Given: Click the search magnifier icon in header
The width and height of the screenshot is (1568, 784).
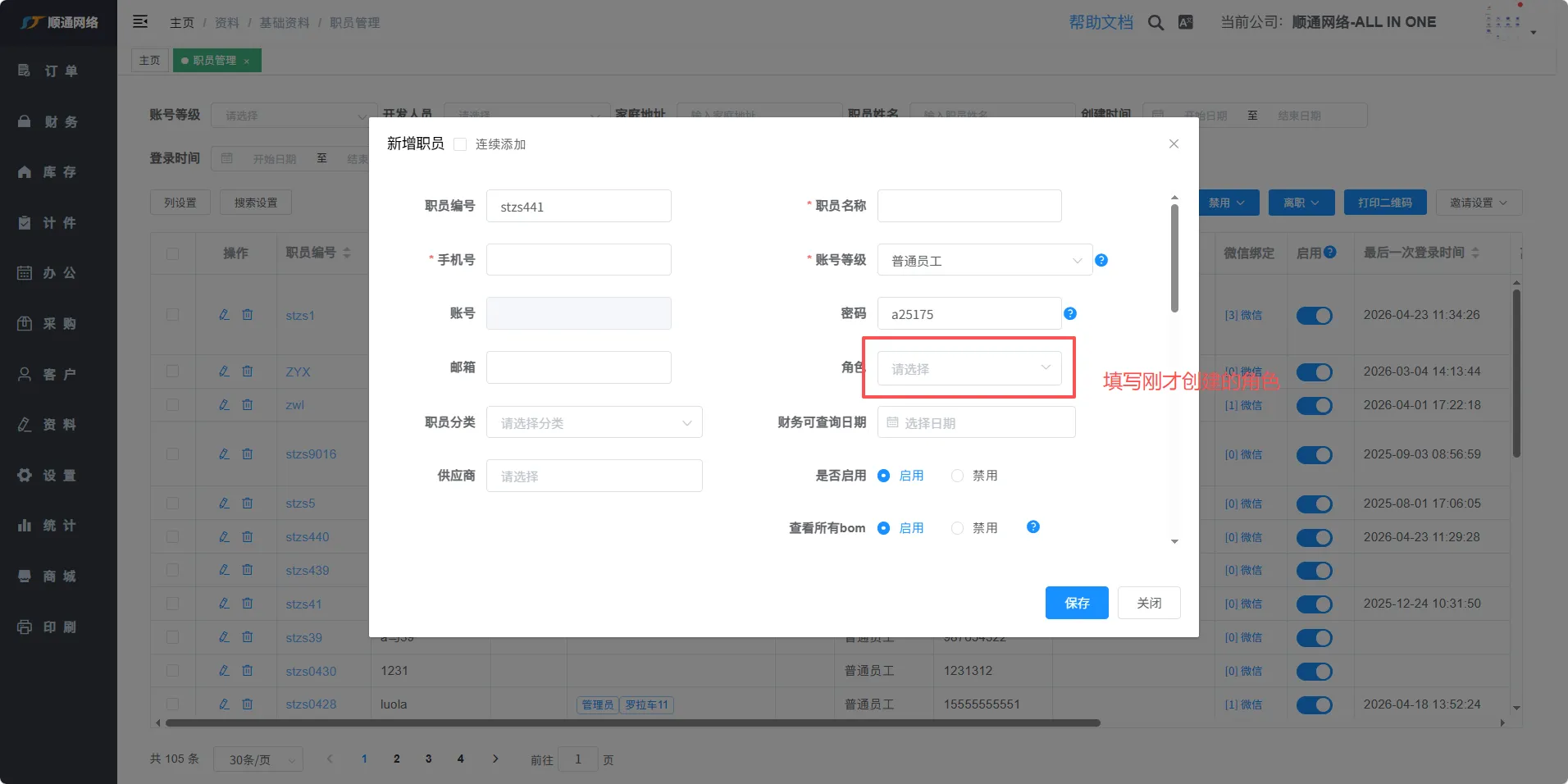Looking at the screenshot, I should click(x=1155, y=23).
